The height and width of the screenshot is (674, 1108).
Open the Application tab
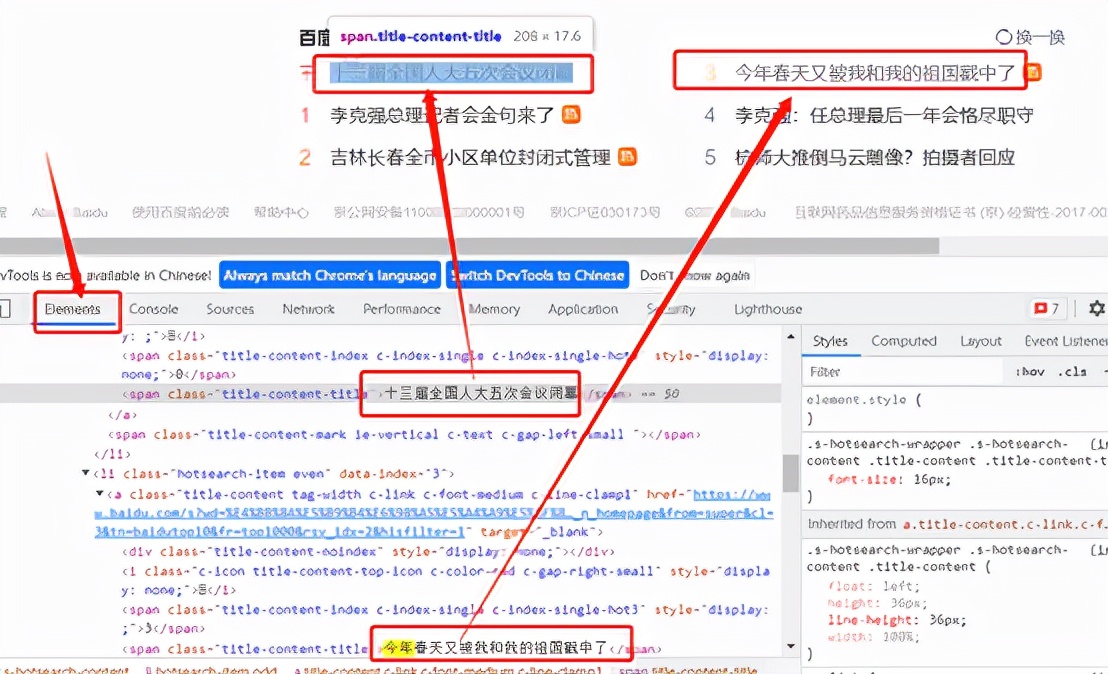(x=583, y=309)
